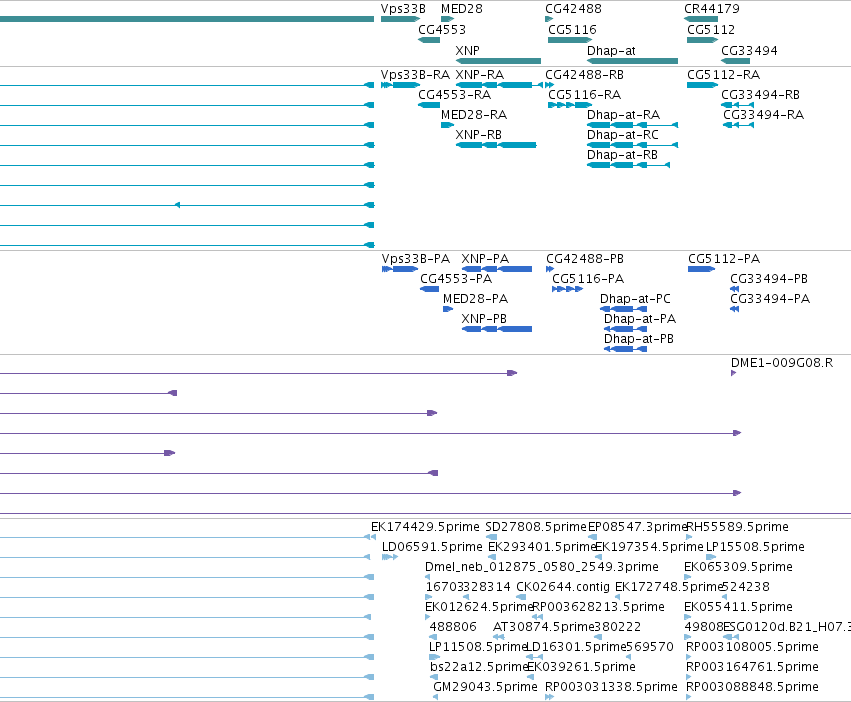Screen dimensions: 851x702
Task: Click transcript XNP-RA label
Action: tap(480, 74)
